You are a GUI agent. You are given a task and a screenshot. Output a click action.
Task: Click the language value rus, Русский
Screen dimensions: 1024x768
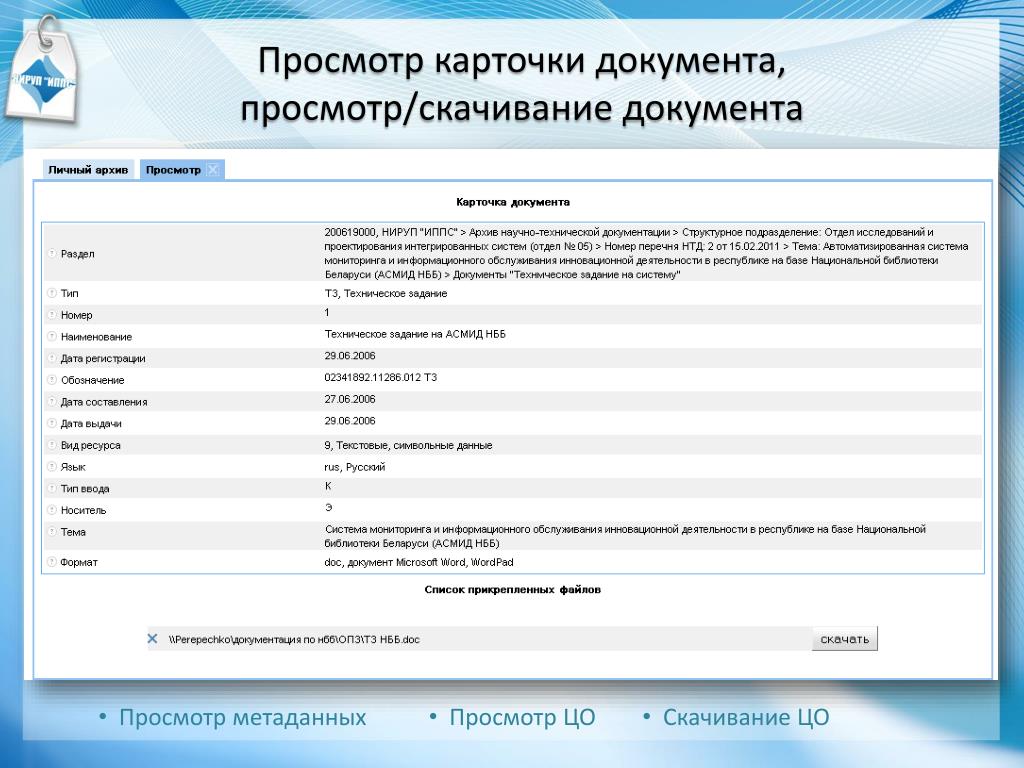tap(355, 467)
